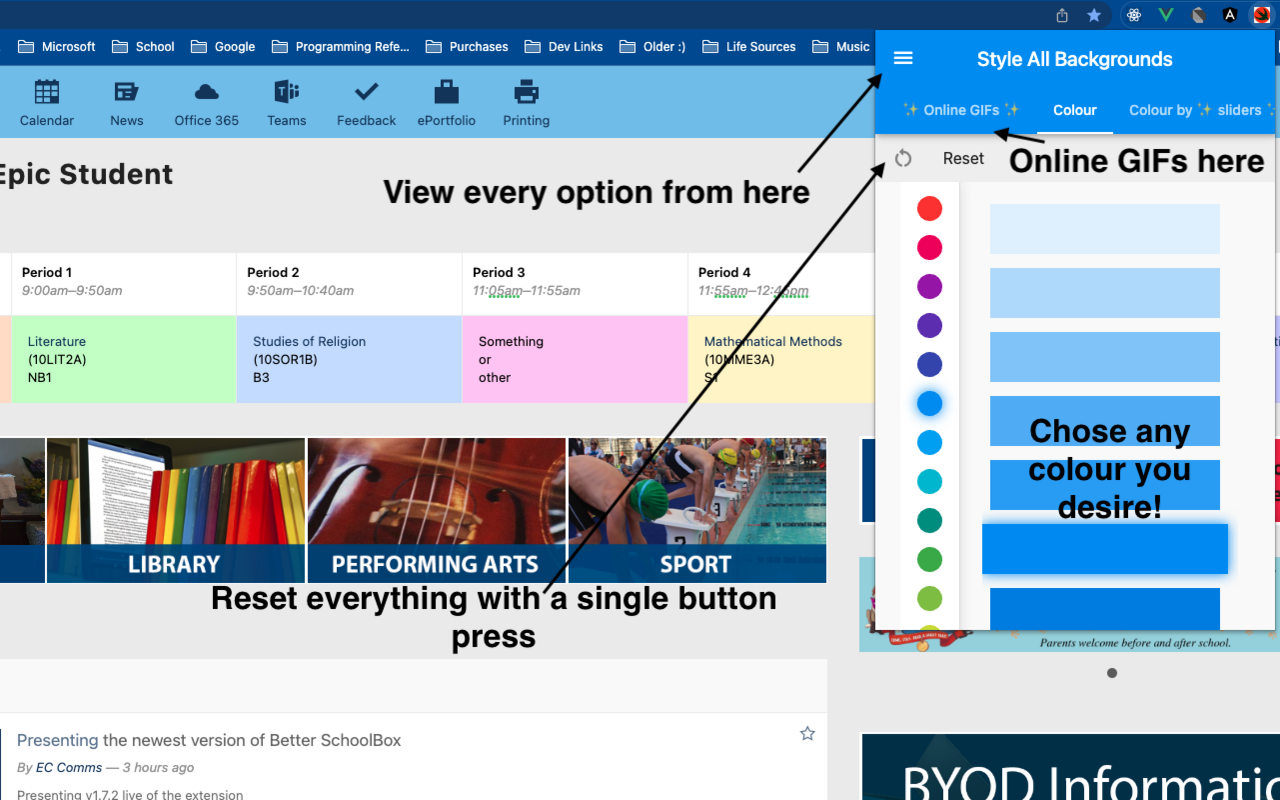
Task: Open the Teams icon
Action: (287, 93)
